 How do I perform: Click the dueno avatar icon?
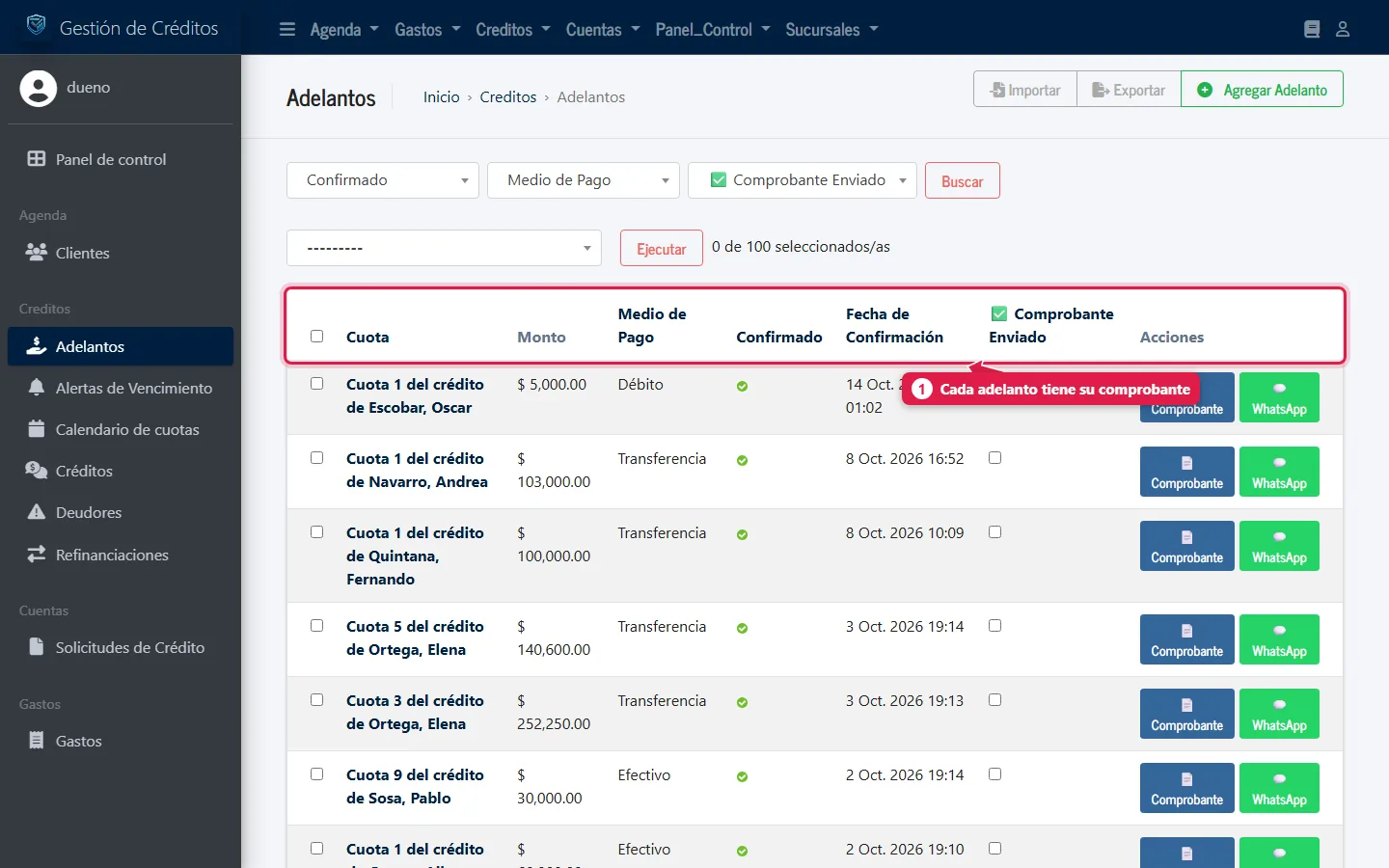(39, 88)
